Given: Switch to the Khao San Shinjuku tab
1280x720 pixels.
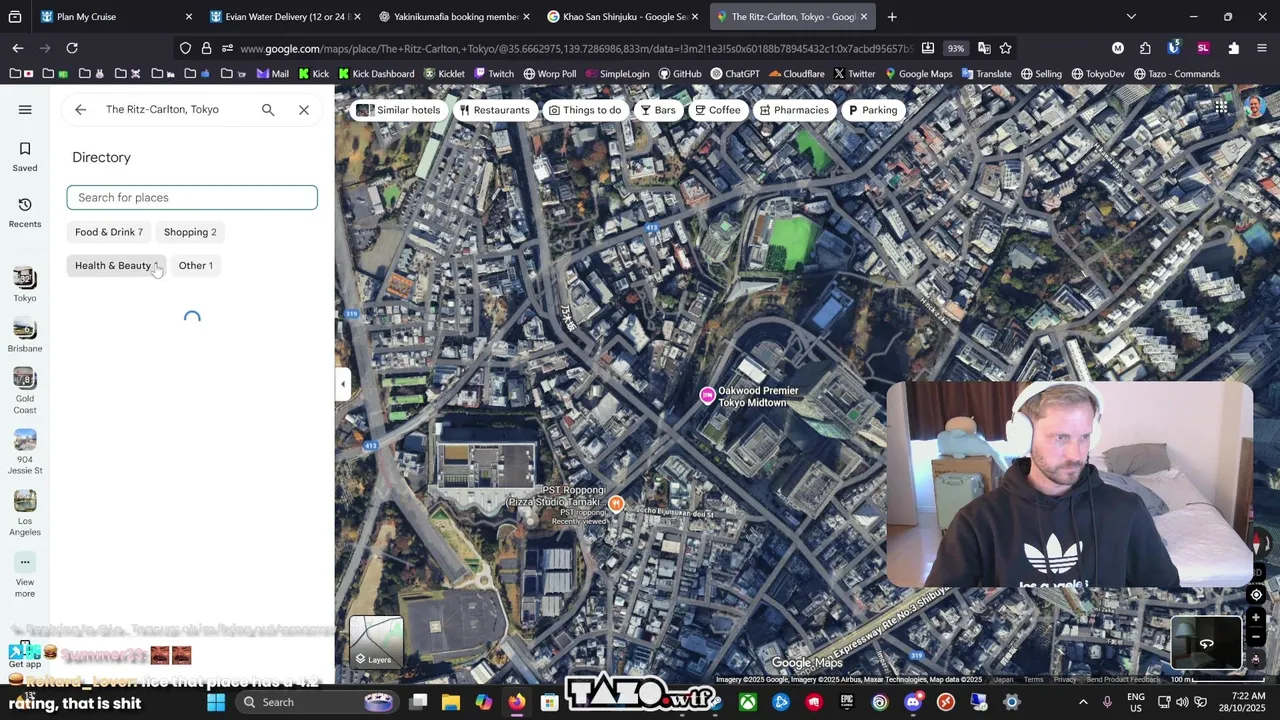Looking at the screenshot, I should coord(621,17).
